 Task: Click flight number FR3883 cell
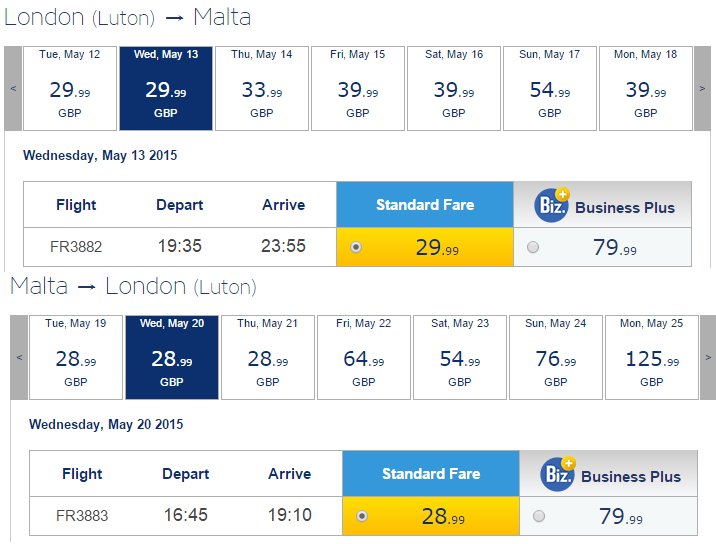[x=82, y=516]
